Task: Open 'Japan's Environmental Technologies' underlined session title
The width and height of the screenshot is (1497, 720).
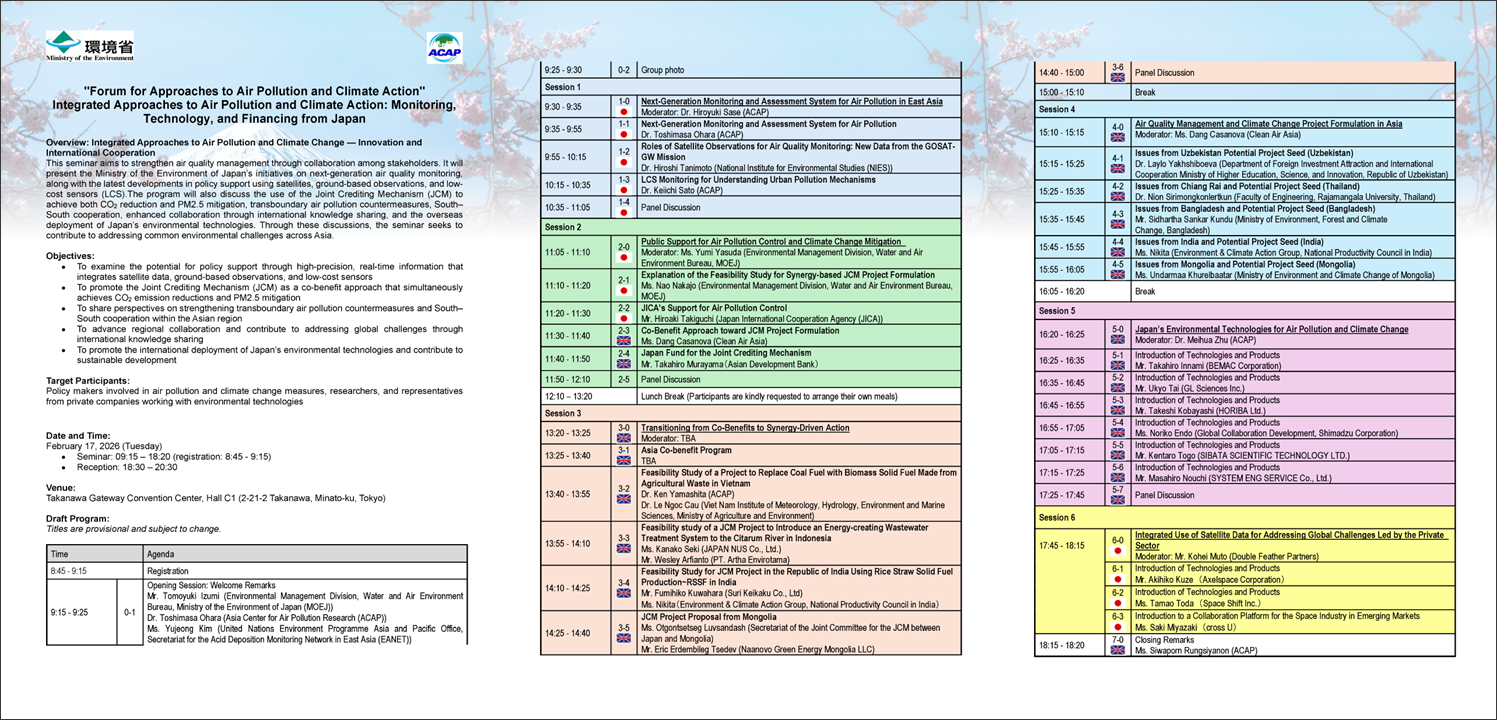Action: click(1271, 329)
